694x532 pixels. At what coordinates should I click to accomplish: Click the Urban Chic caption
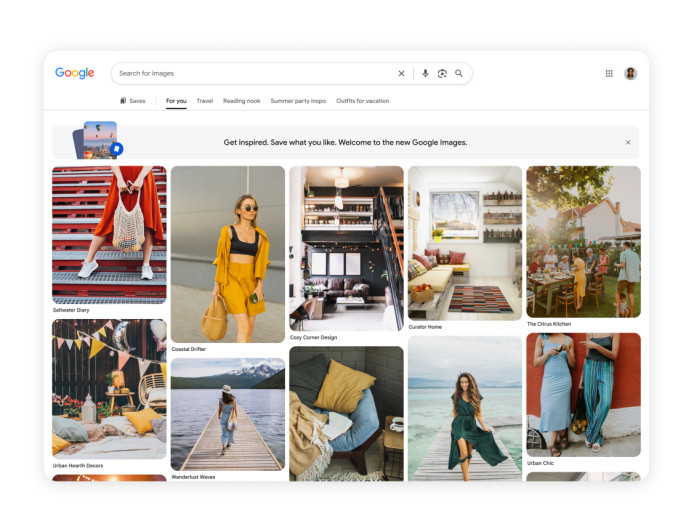coord(540,463)
